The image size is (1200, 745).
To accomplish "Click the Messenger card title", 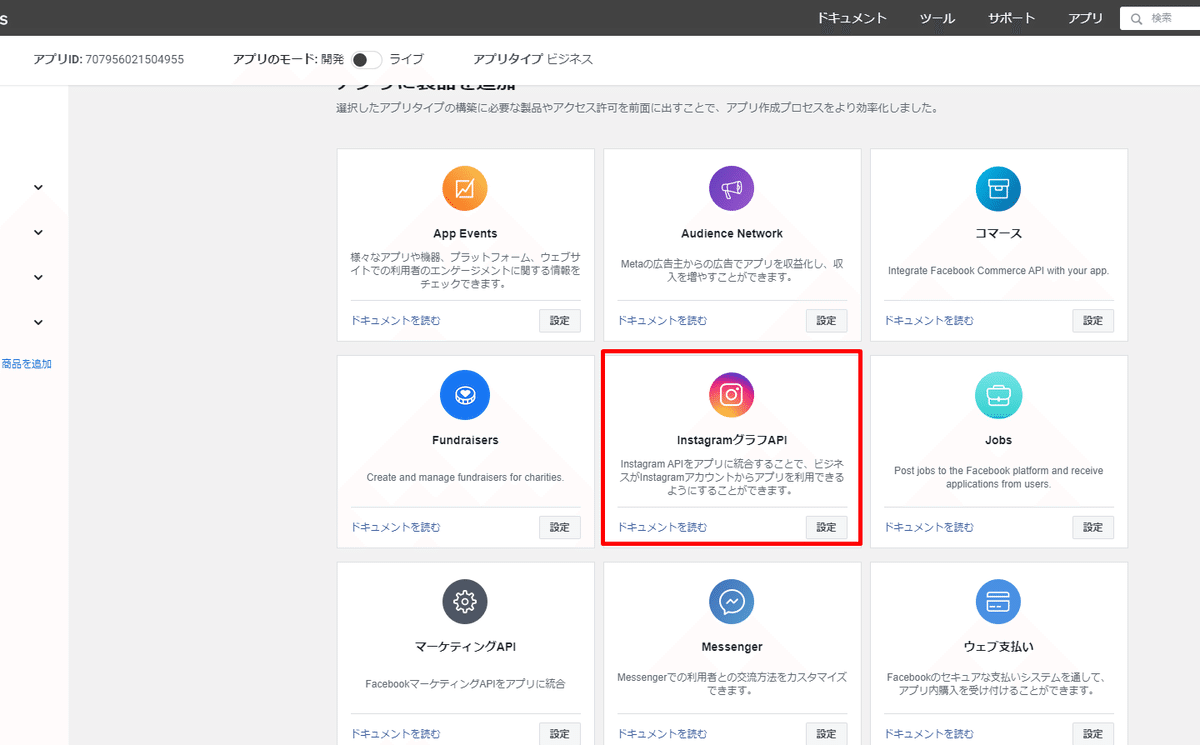I will (x=732, y=646).
